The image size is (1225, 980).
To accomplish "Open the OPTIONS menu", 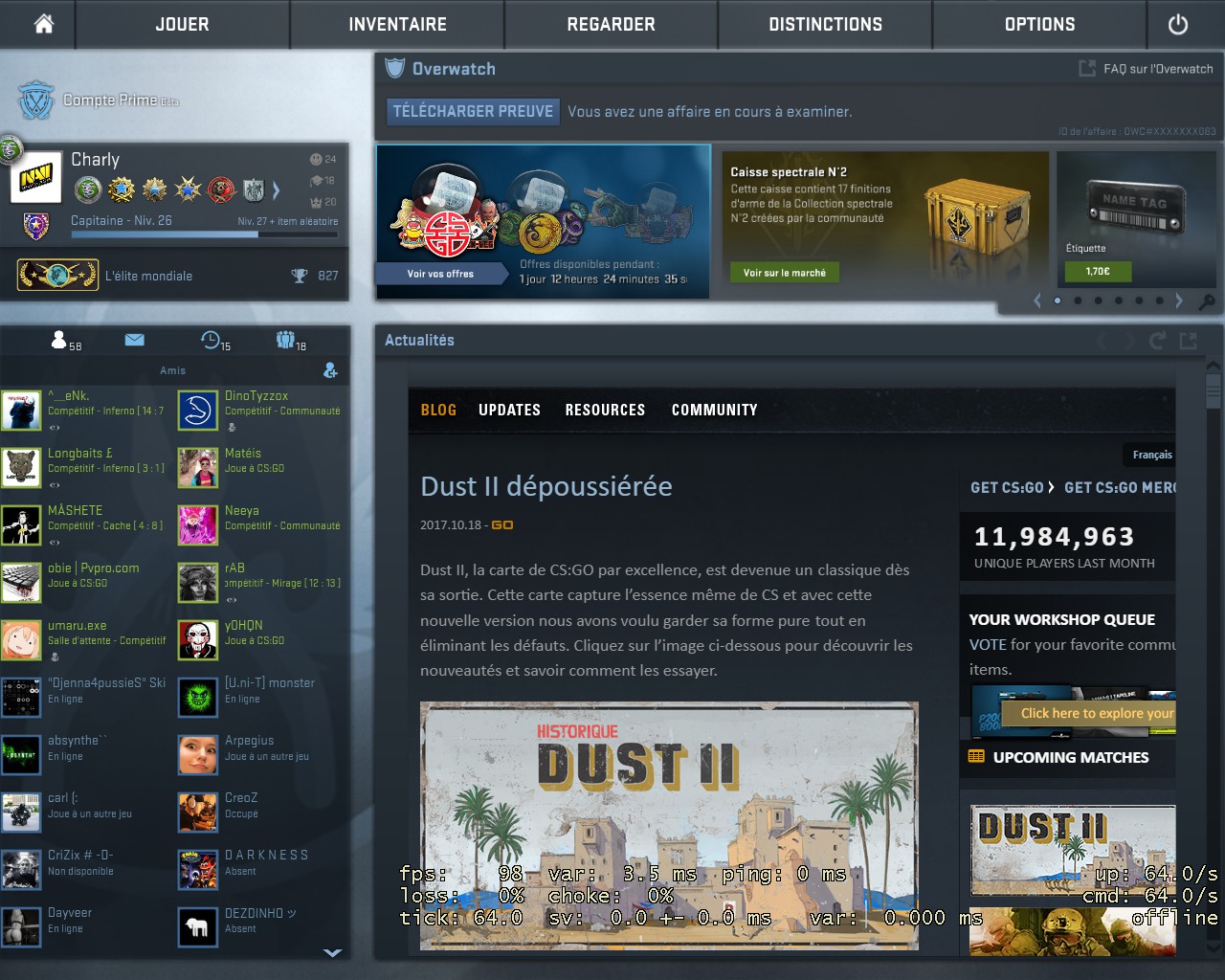I will pos(1039,24).
